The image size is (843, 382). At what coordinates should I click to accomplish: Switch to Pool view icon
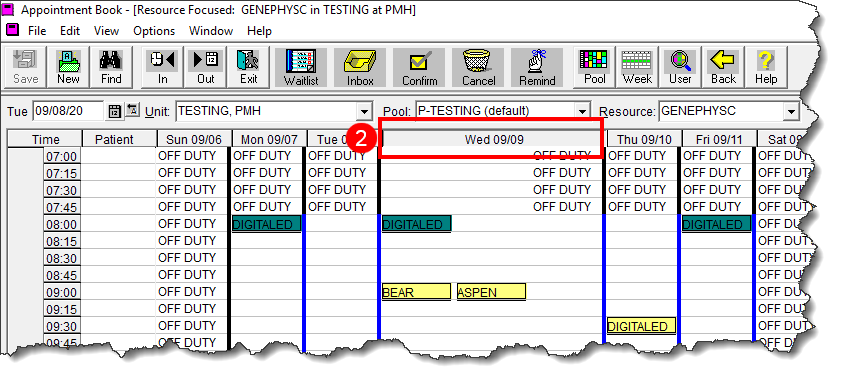pos(594,67)
